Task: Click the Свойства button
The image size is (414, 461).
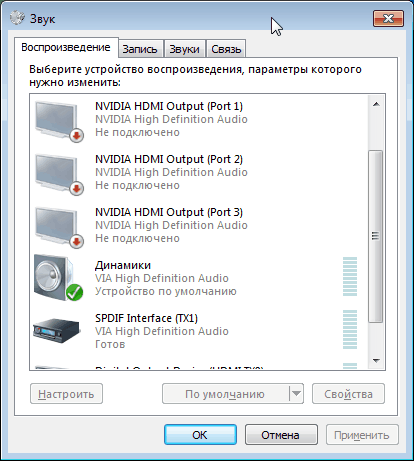Action: pyautogui.click(x=348, y=394)
